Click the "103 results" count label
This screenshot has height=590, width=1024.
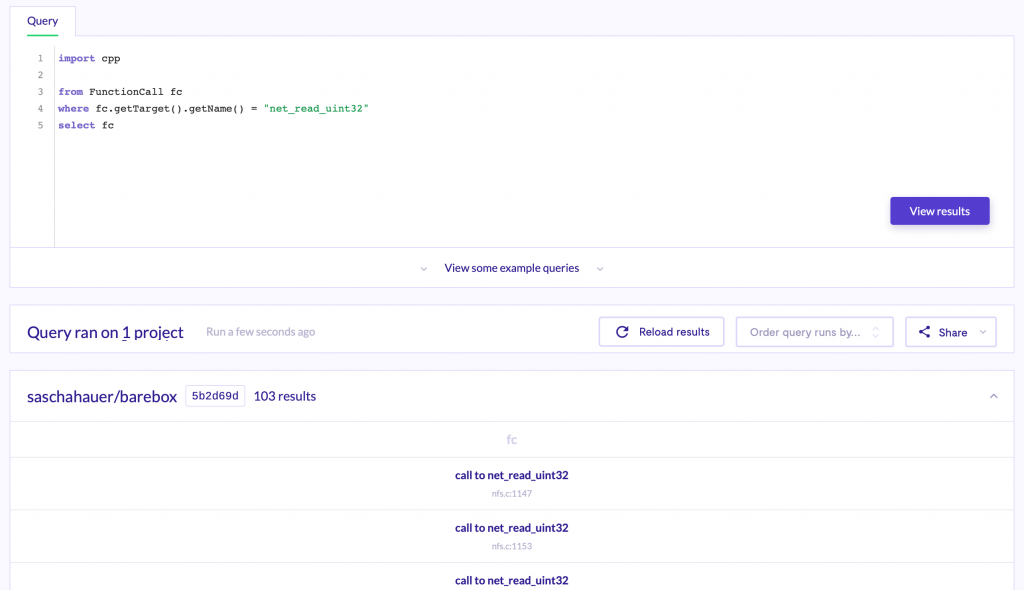point(285,396)
